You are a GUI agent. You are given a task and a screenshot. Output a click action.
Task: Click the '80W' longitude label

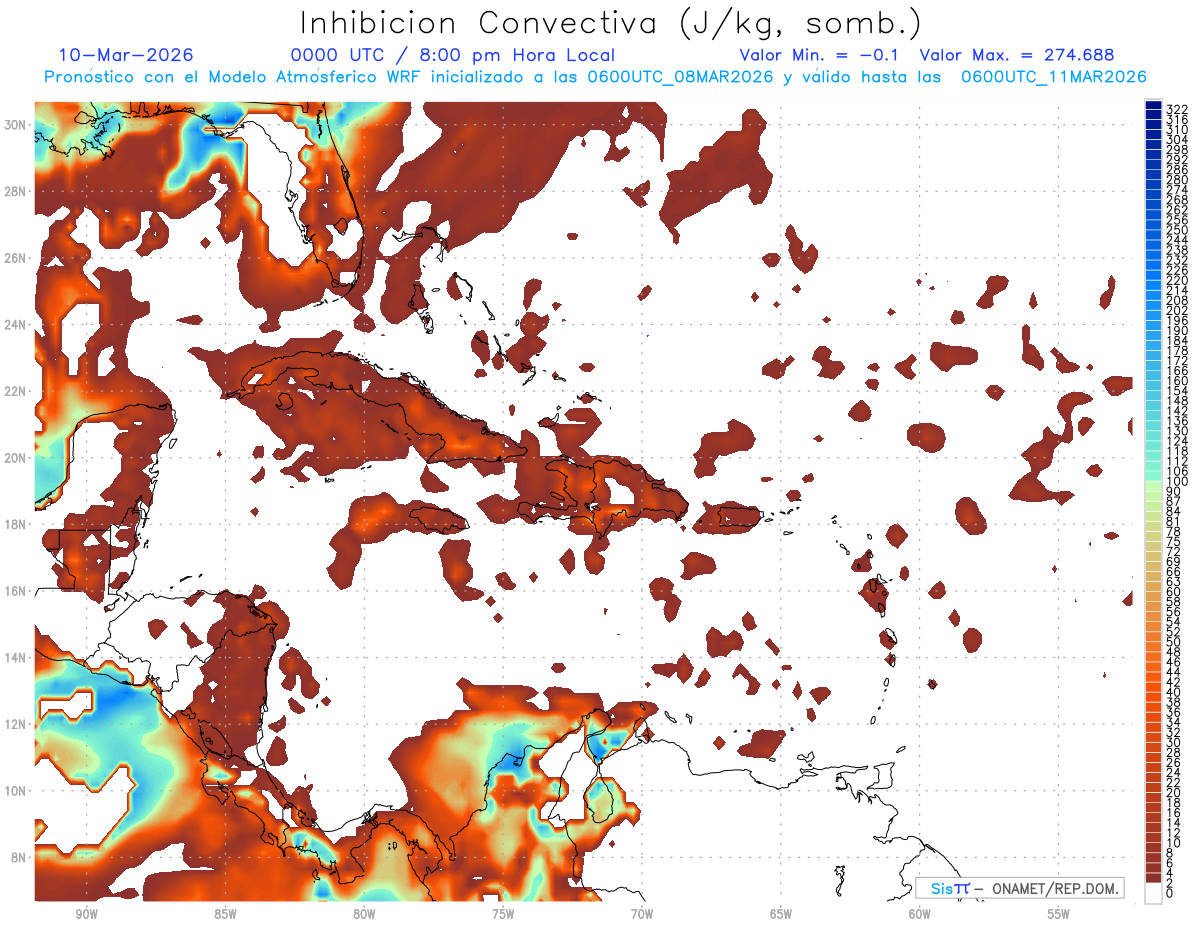(364, 914)
